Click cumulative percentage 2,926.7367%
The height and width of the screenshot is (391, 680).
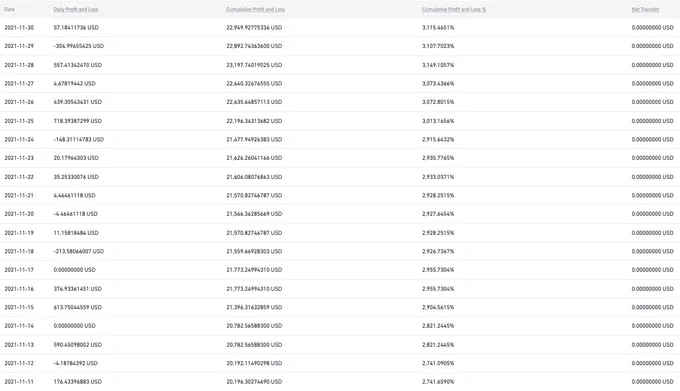coord(438,251)
